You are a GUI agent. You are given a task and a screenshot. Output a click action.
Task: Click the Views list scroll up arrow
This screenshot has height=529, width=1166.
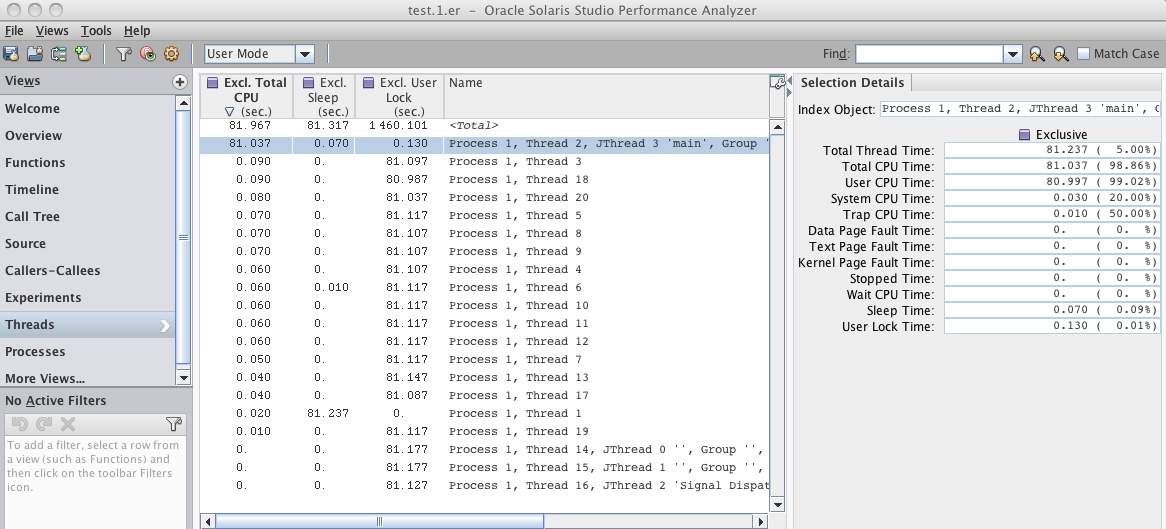[183, 103]
